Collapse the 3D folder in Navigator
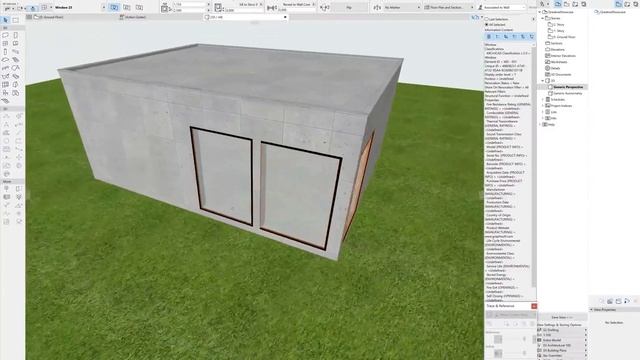640x360 pixels. point(543,81)
